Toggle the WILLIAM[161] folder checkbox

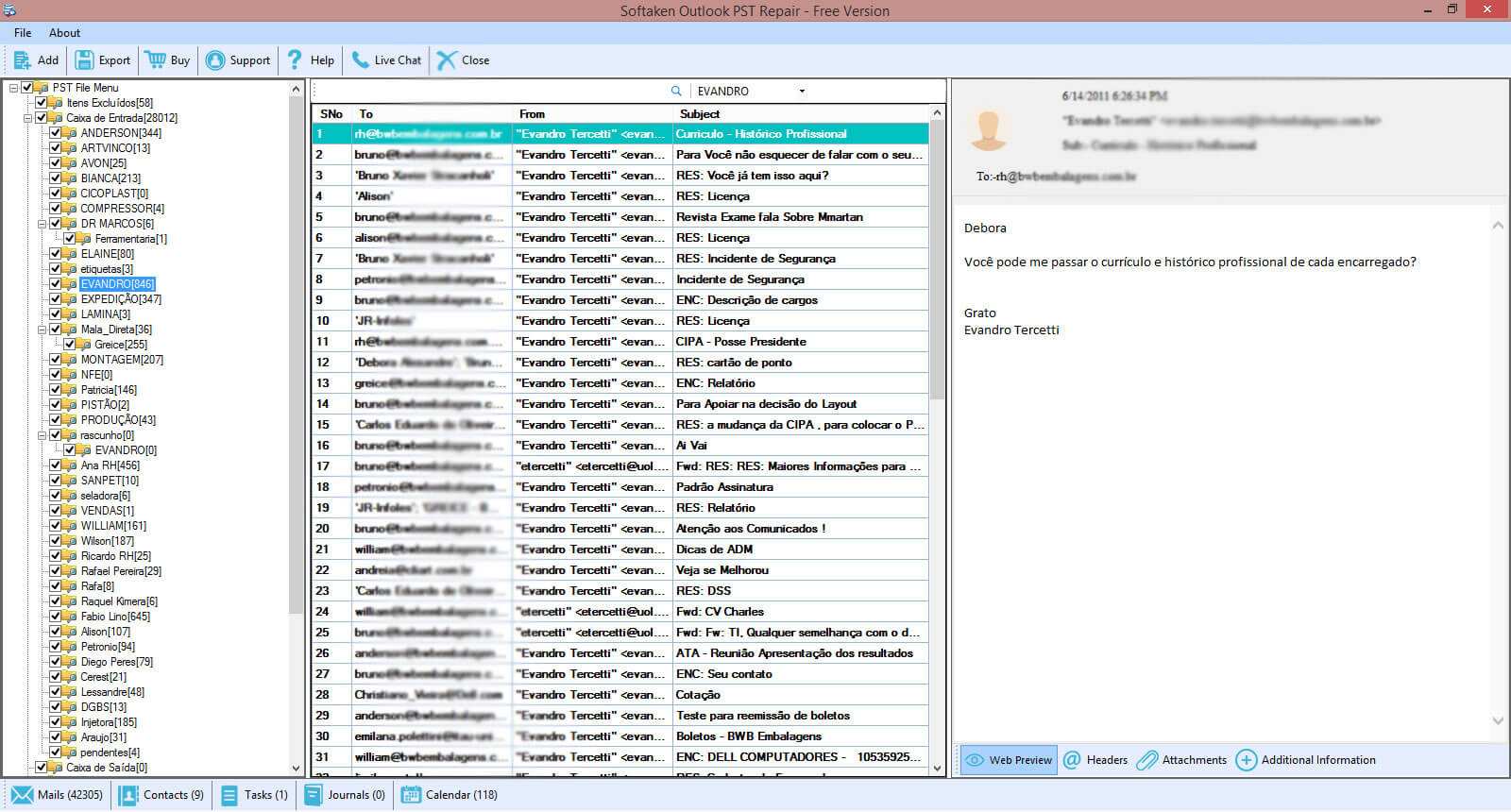pos(55,526)
